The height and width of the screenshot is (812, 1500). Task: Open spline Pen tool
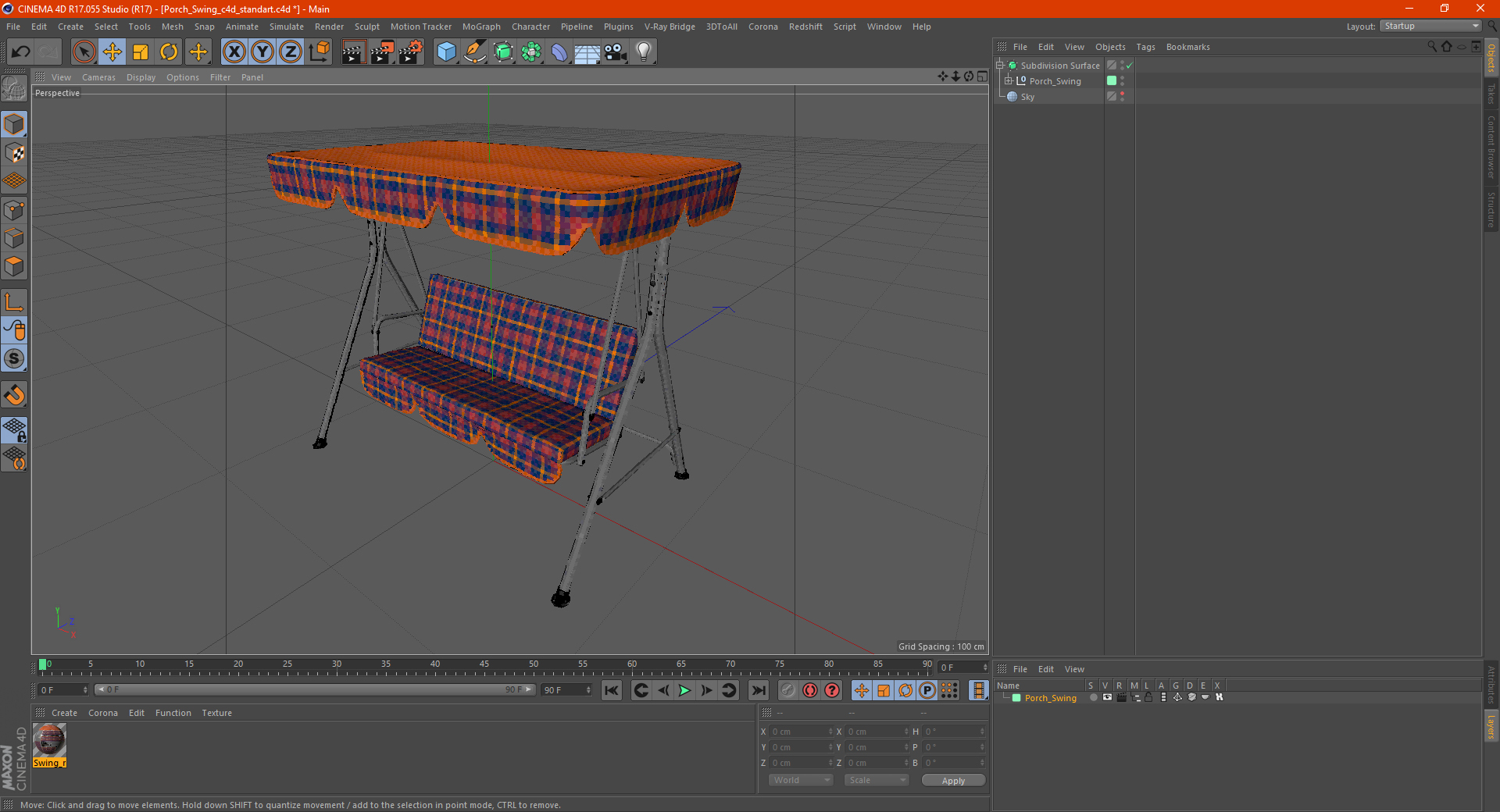coord(475,52)
